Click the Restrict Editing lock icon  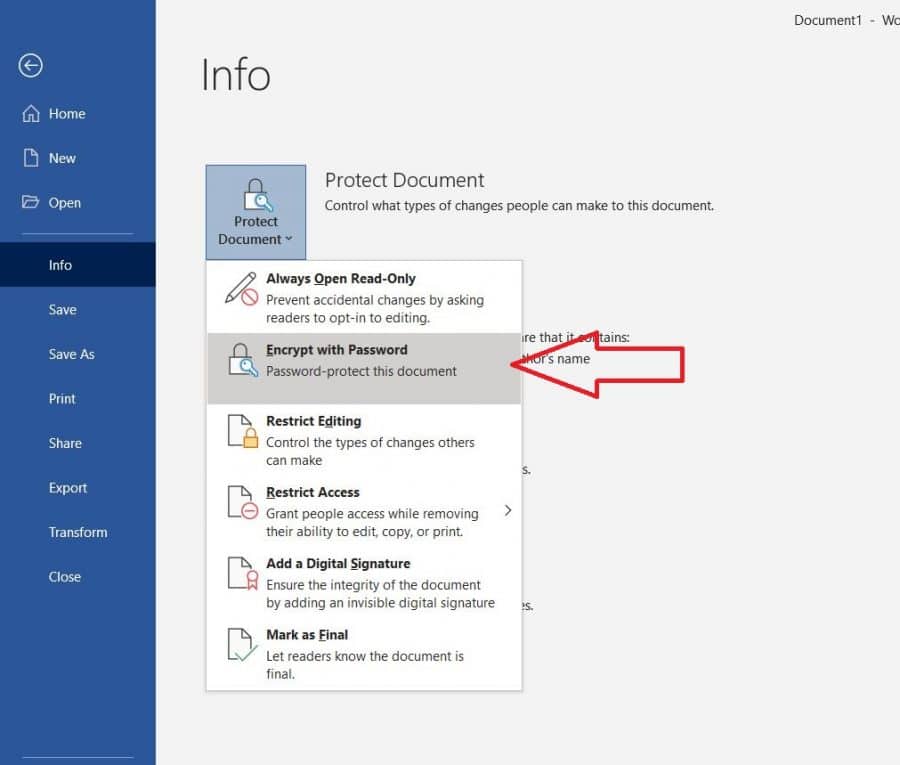point(243,432)
